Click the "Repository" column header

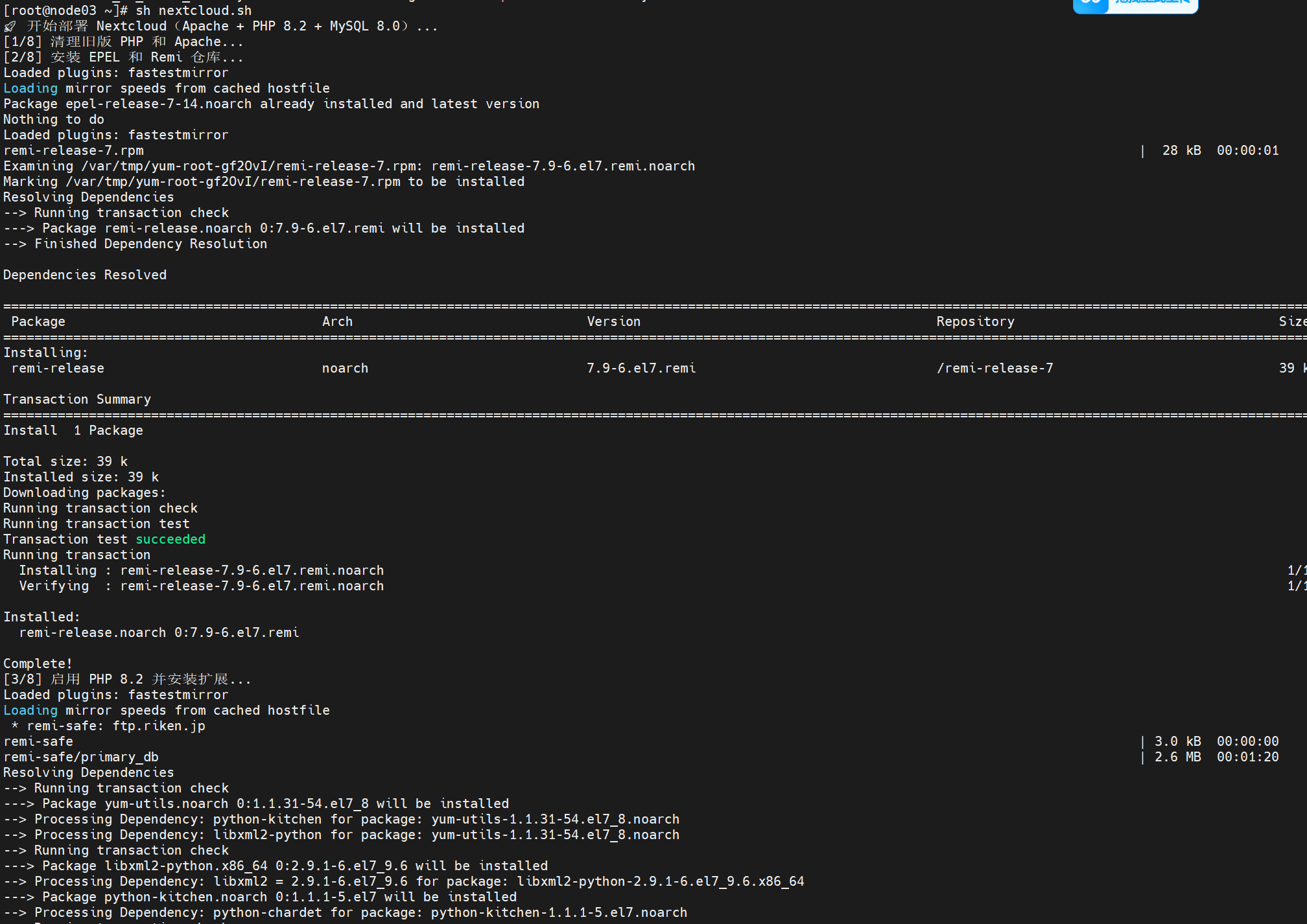pyautogui.click(x=975, y=321)
